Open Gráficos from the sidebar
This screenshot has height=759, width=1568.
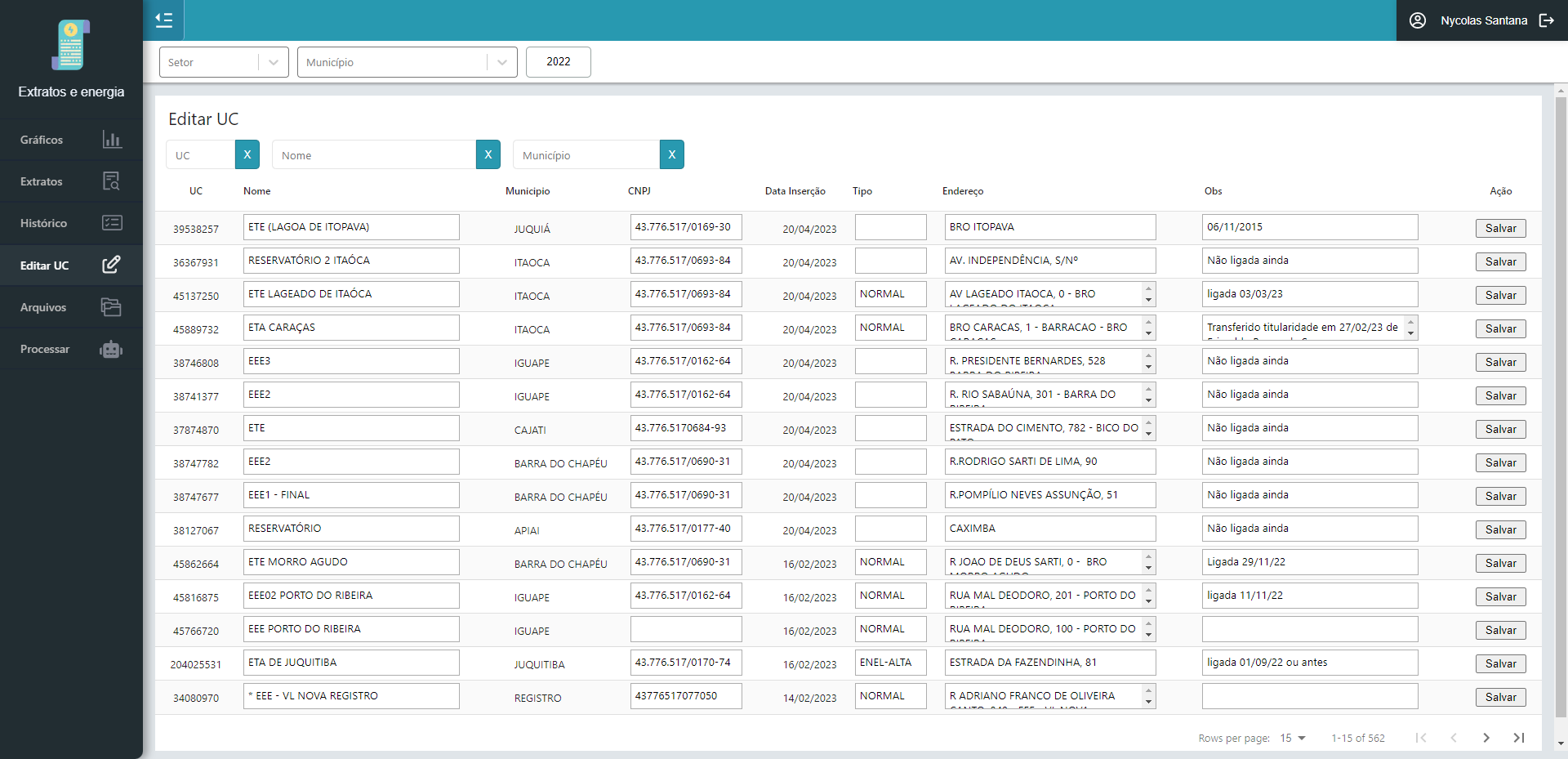point(71,140)
